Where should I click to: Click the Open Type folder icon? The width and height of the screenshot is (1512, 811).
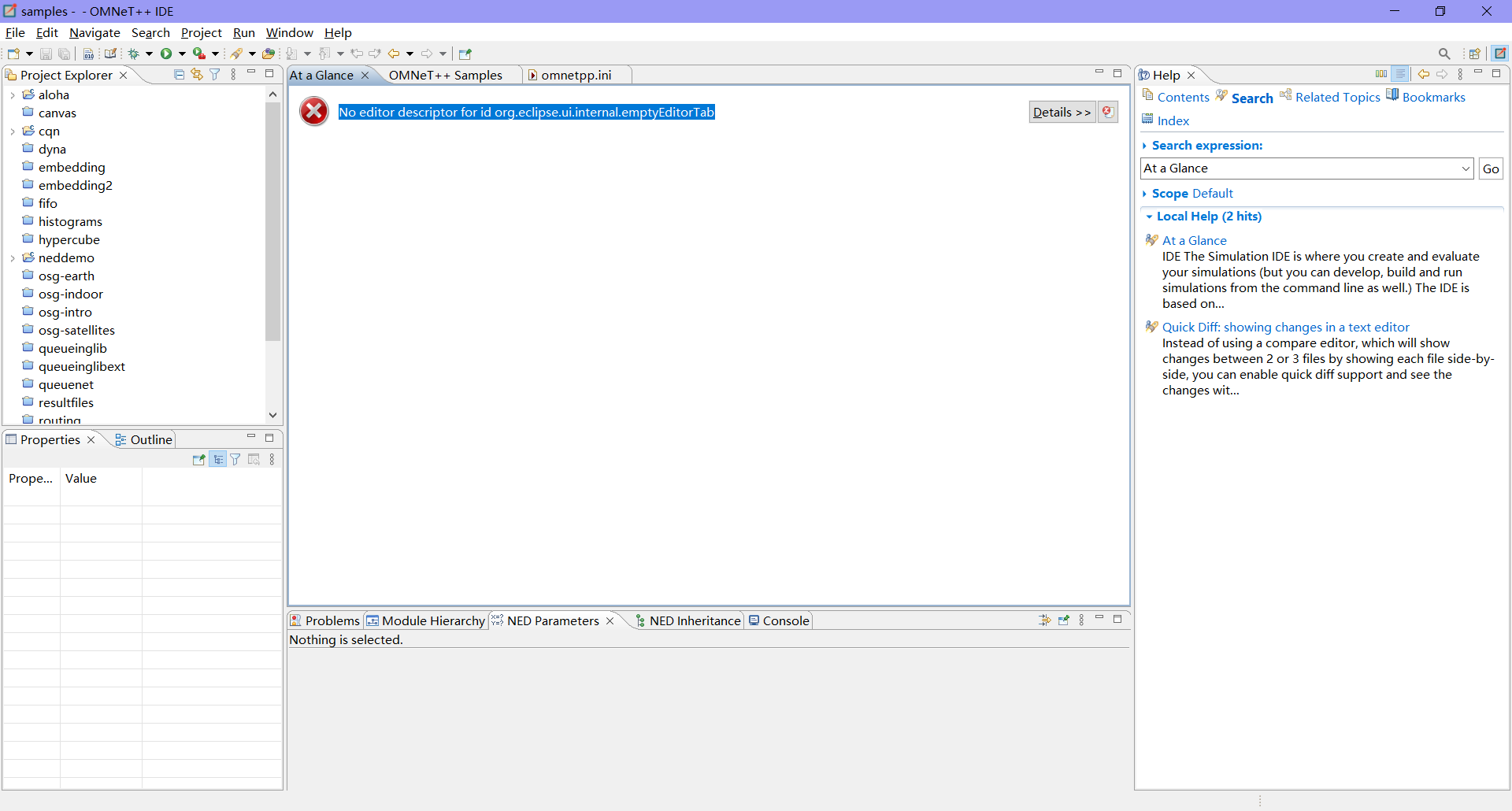coord(269,54)
